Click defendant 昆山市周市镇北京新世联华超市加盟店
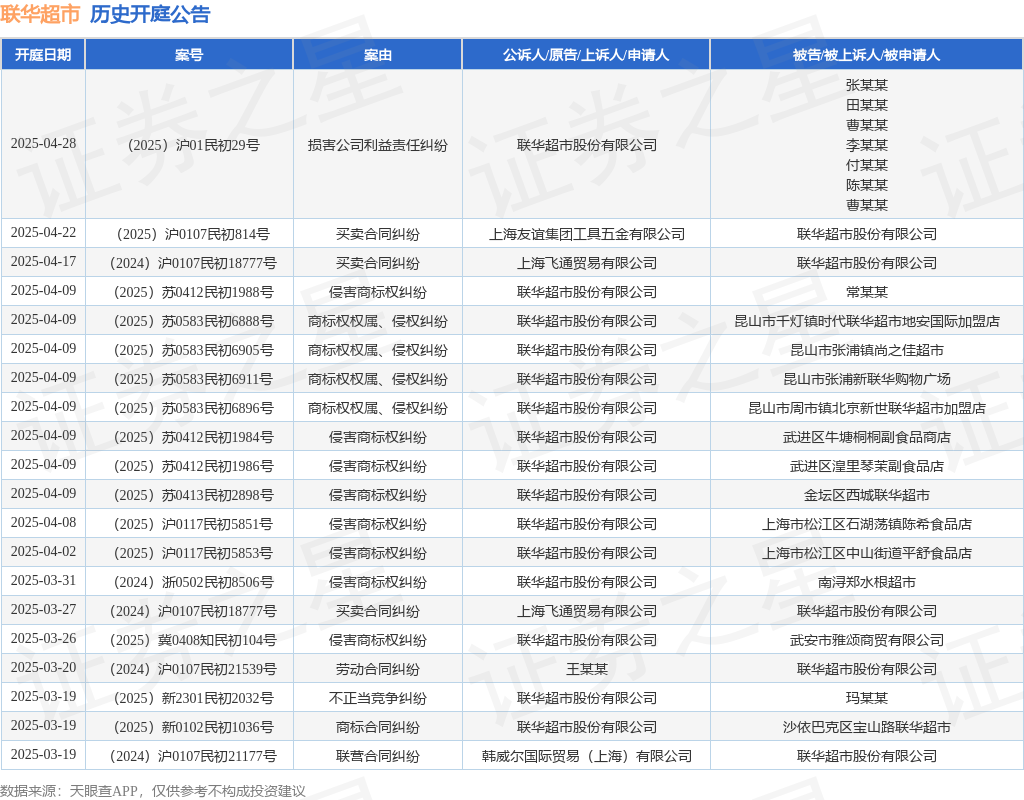Image resolution: width=1024 pixels, height=800 pixels. click(x=867, y=408)
